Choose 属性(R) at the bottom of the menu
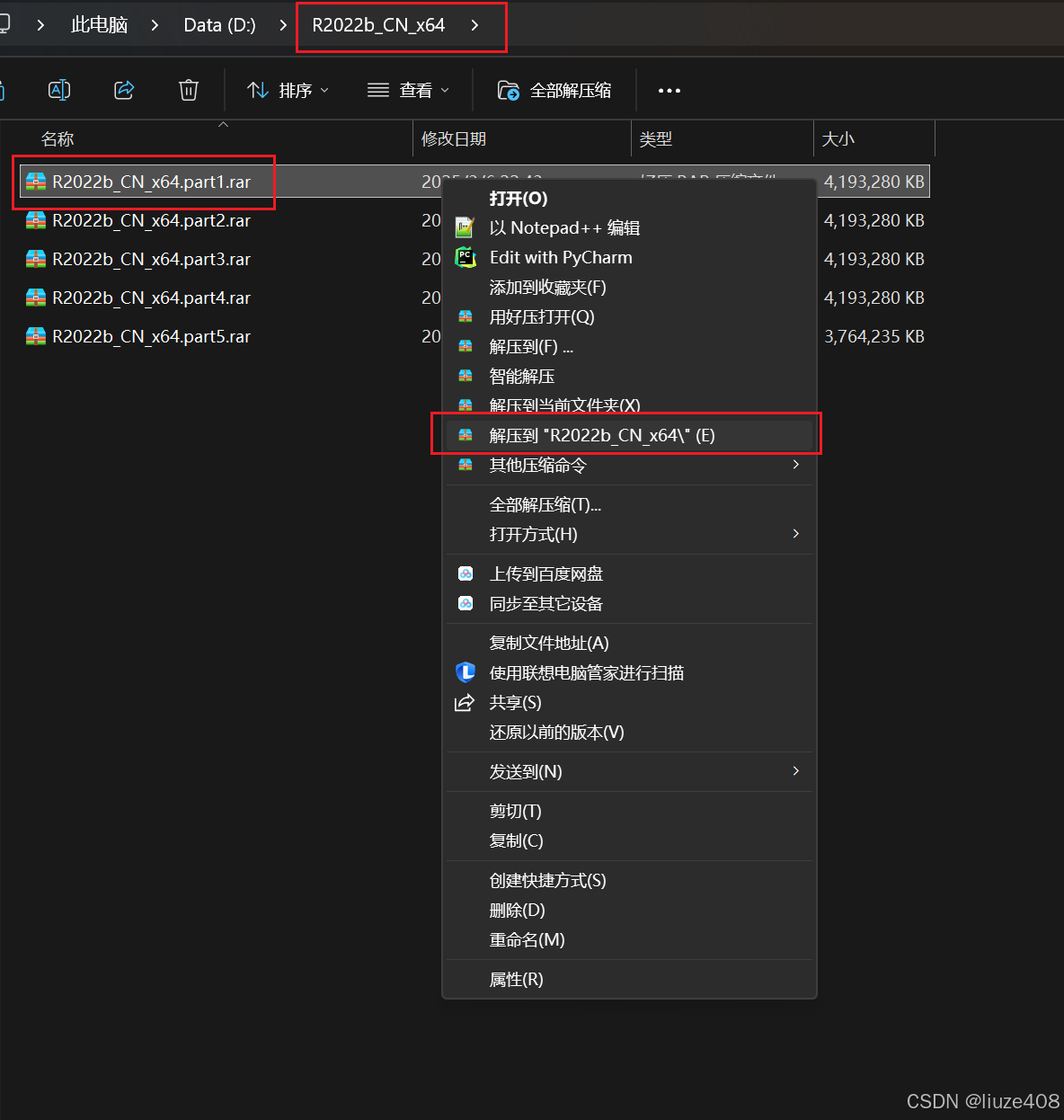The width and height of the screenshot is (1064, 1120). tap(516, 979)
